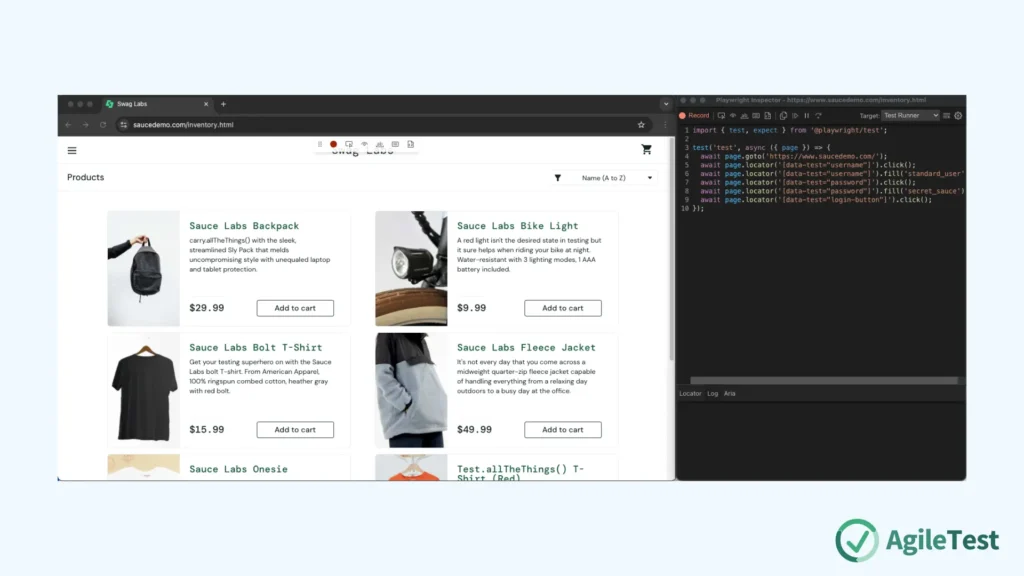Click the Step over icon in Inspector
The image size is (1024, 576).
818,116
